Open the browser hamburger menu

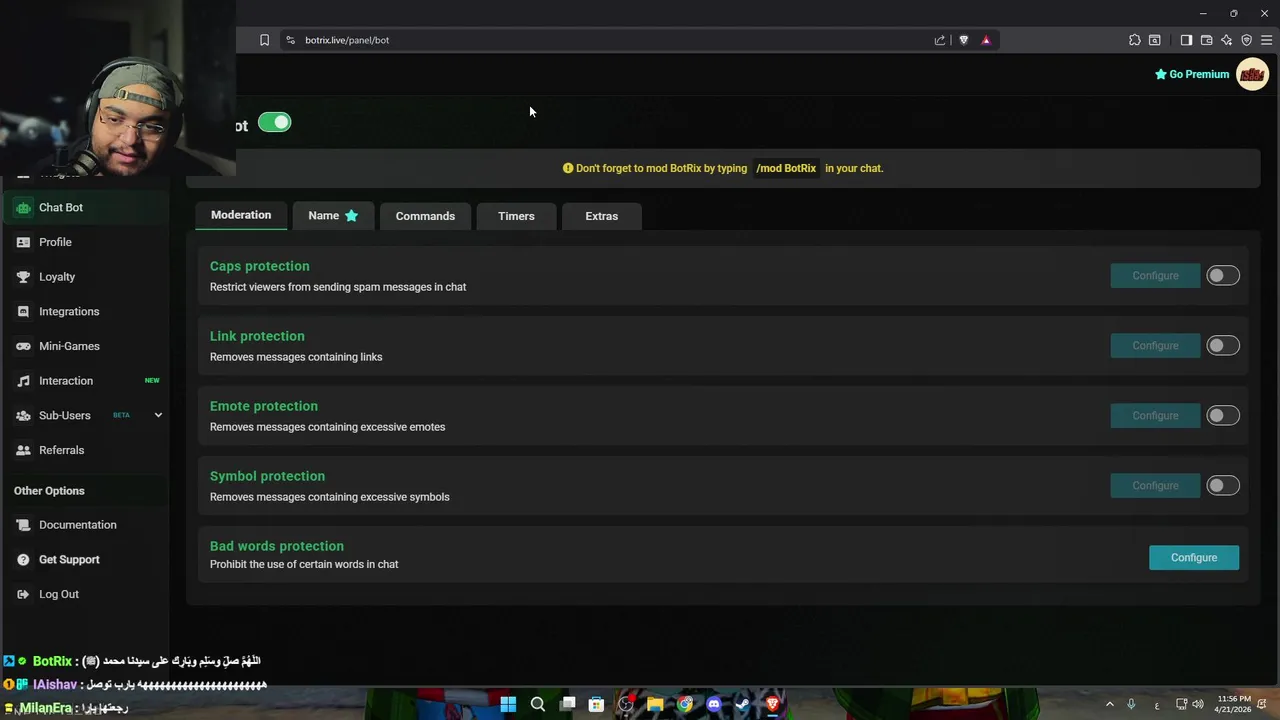pyautogui.click(x=1266, y=40)
